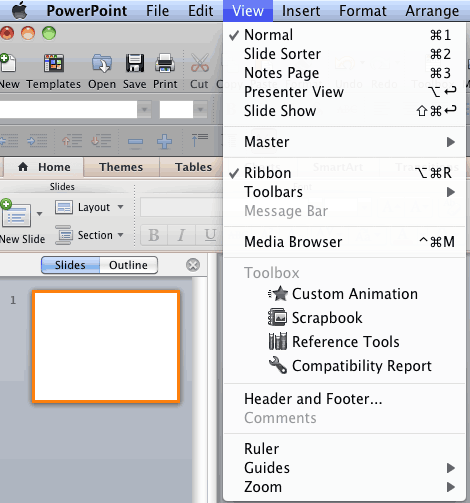Click the collapse all outline icon
This screenshot has height=503, width=470.
click(199, 140)
